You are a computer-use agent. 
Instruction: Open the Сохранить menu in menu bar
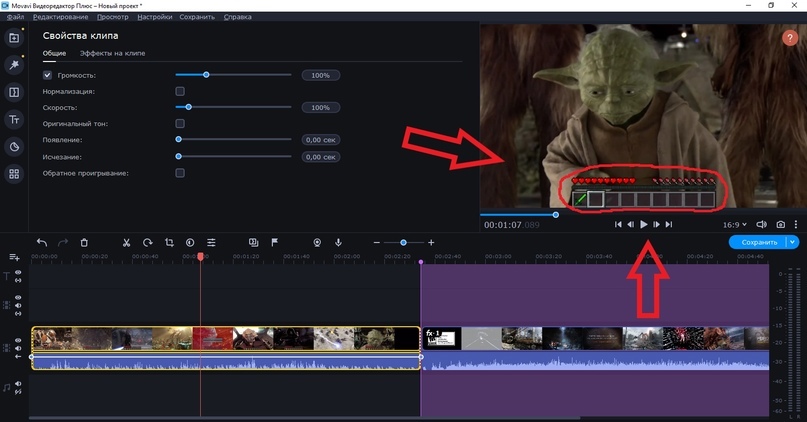tap(197, 17)
